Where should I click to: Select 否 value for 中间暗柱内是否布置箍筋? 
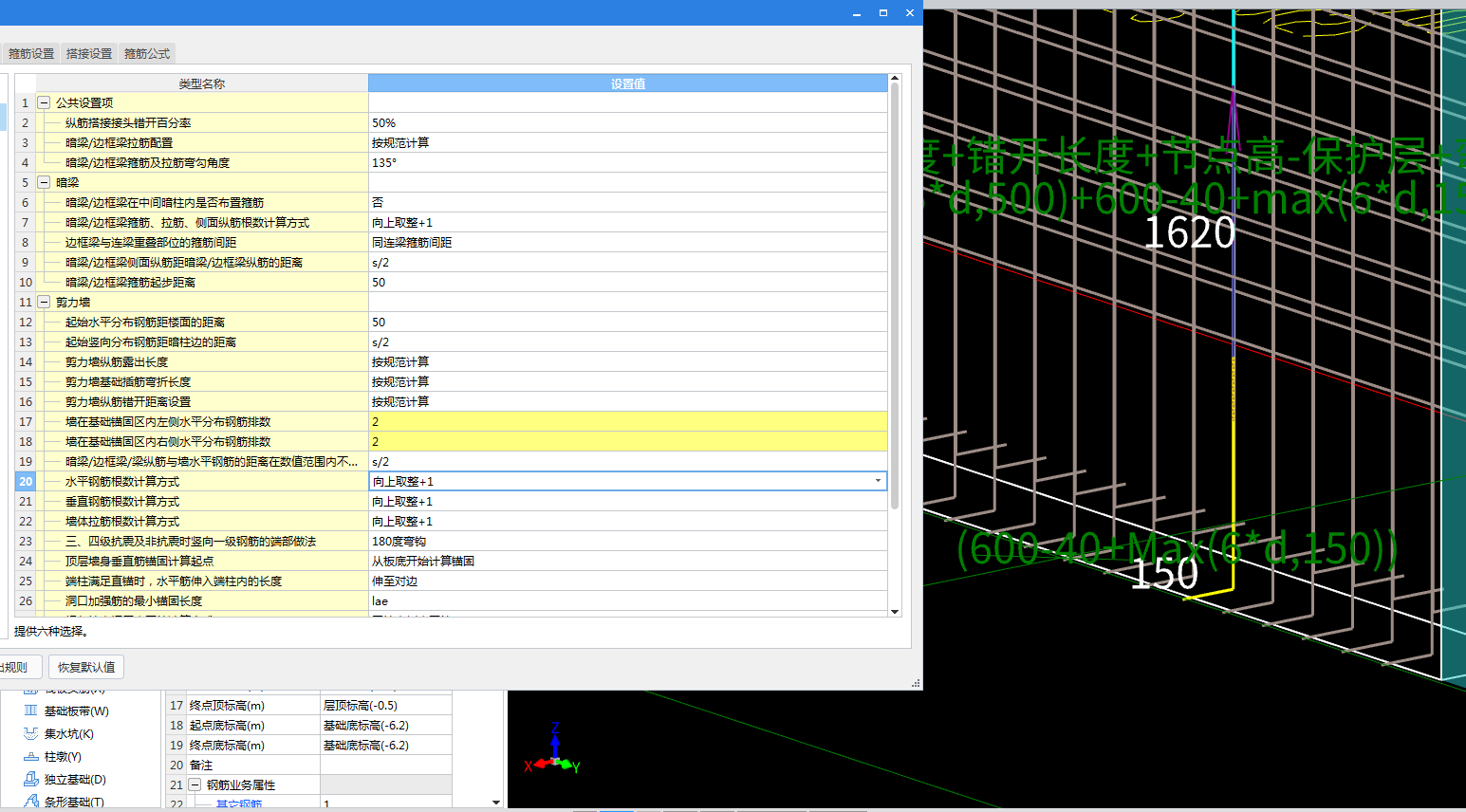click(x=628, y=202)
